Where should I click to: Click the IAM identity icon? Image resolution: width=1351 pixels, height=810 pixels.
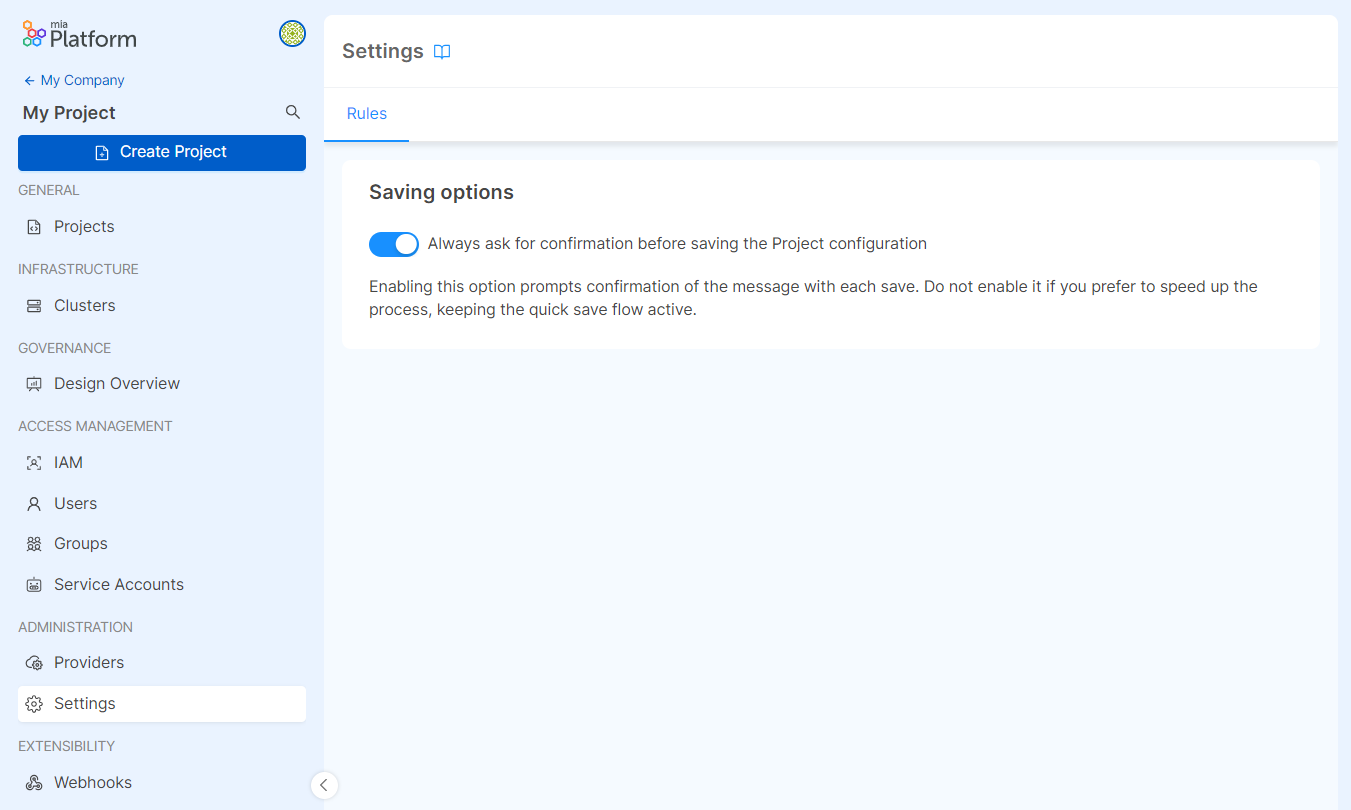[x=35, y=462]
